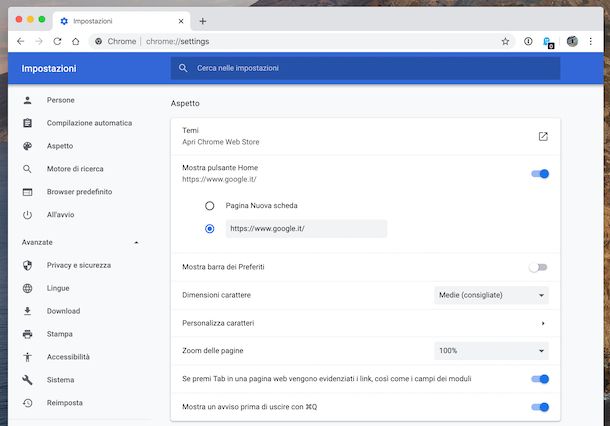
Task: Click the All'avvio power icon
Action: tap(27, 215)
